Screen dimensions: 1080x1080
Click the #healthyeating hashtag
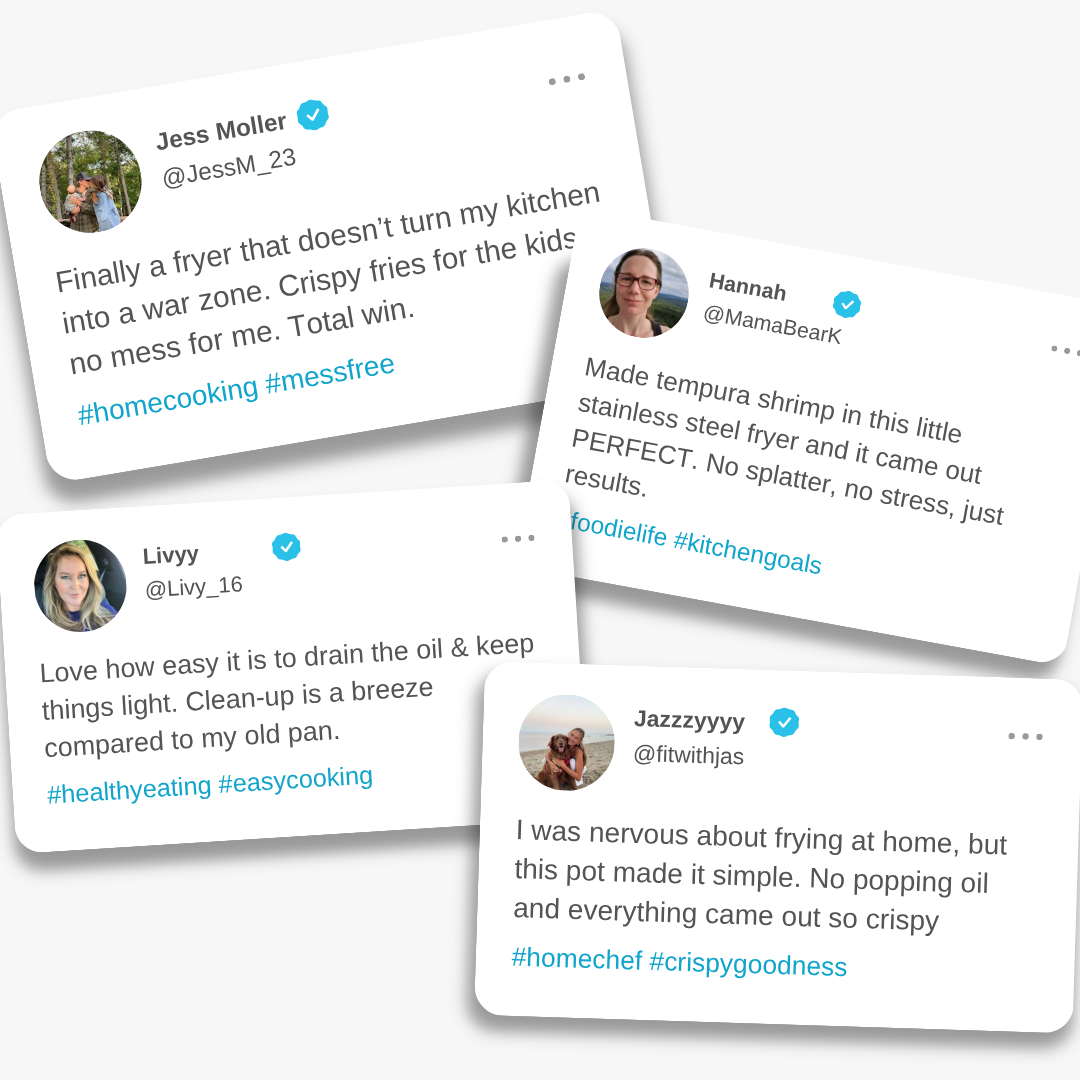click(x=129, y=790)
